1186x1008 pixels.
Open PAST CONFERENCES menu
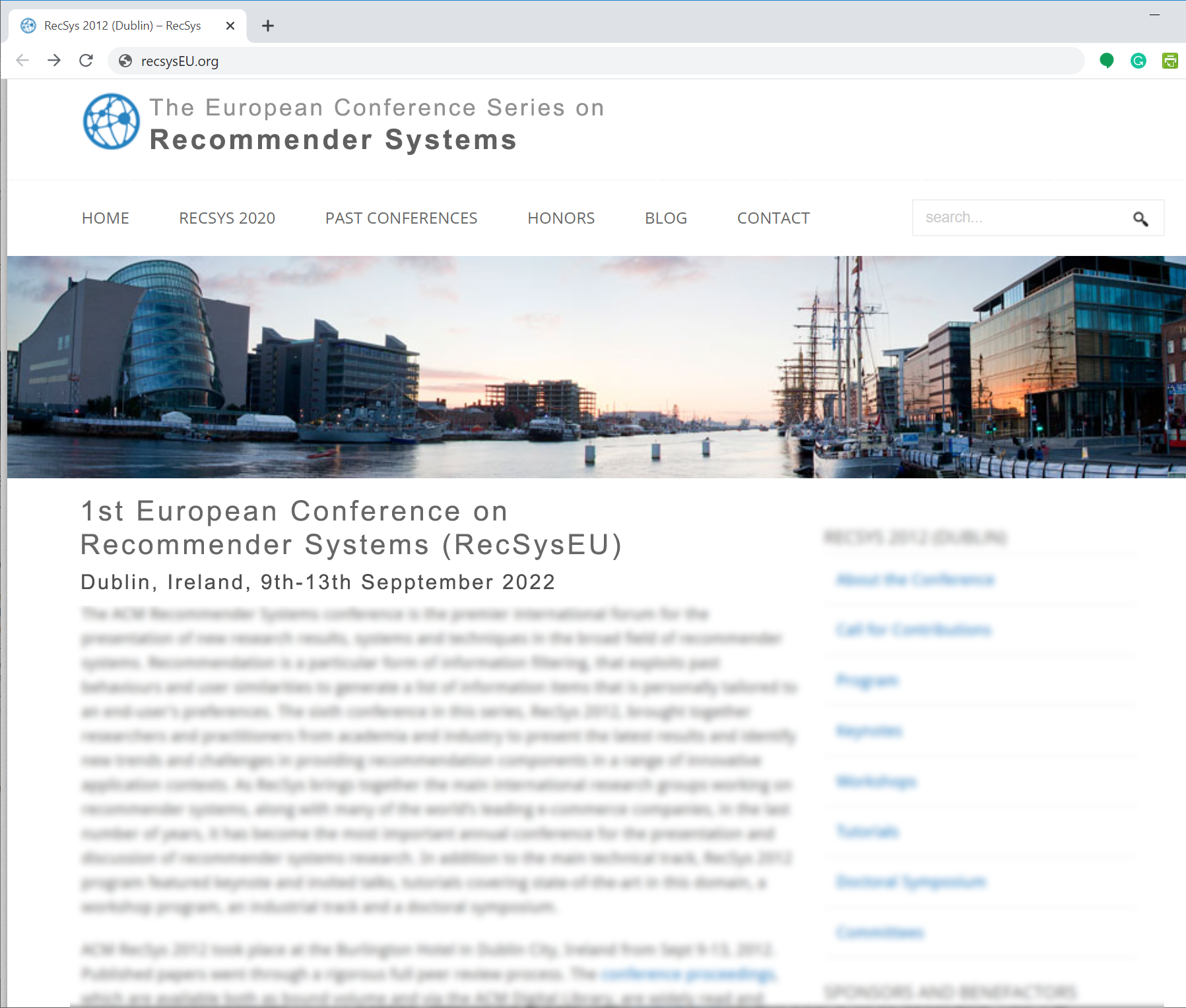401,218
